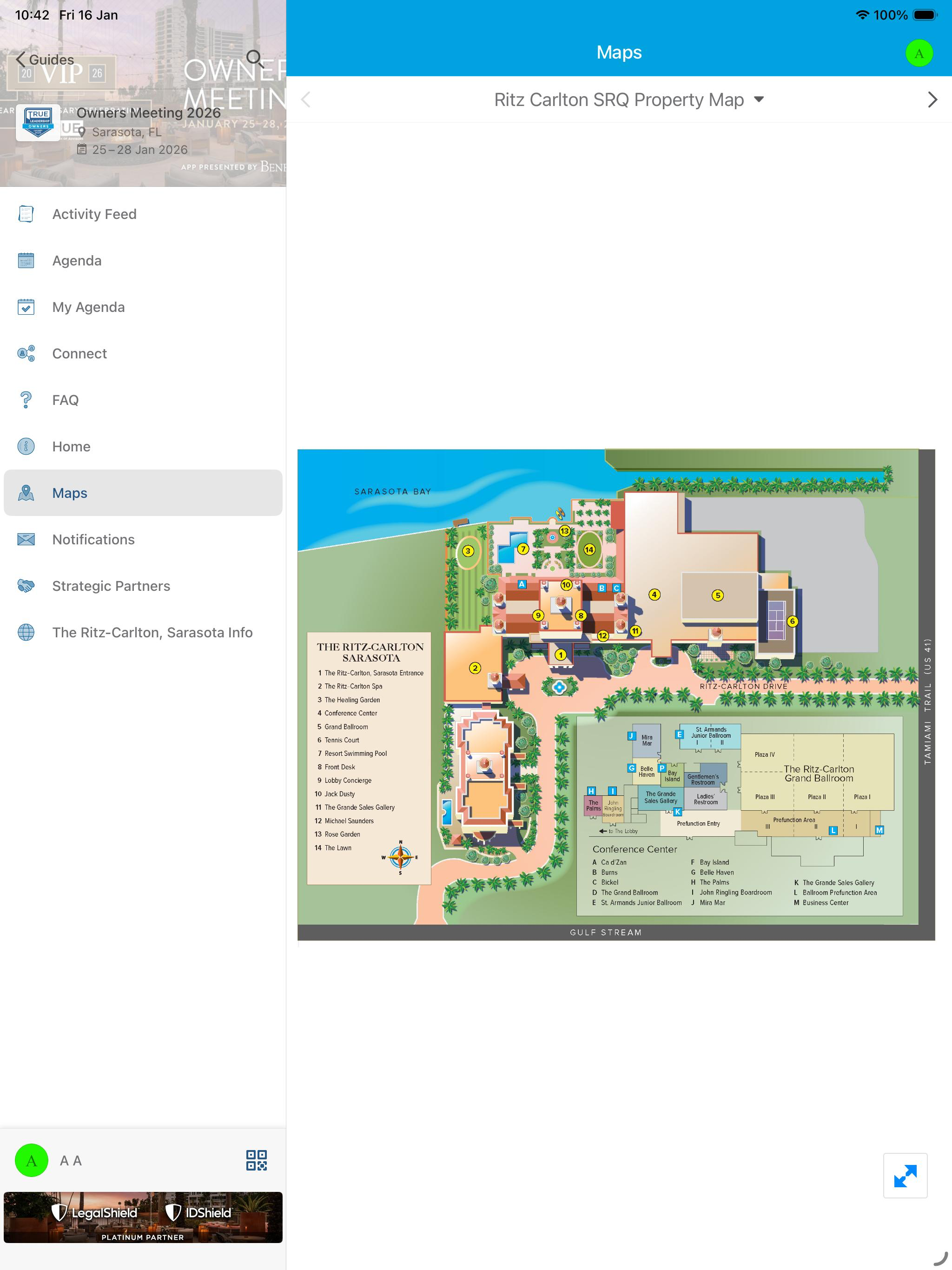Tap 'RITZ-CARLTON DRIVE' road label

[744, 686]
